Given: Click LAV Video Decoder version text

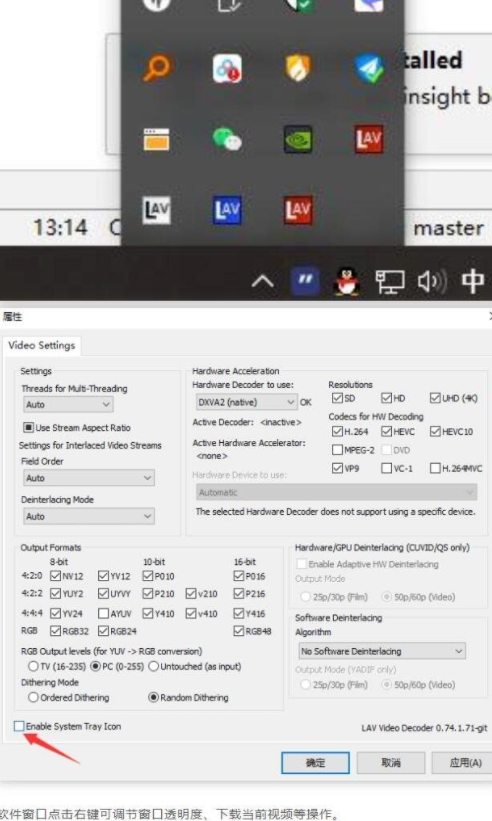Looking at the screenshot, I should tap(424, 728).
